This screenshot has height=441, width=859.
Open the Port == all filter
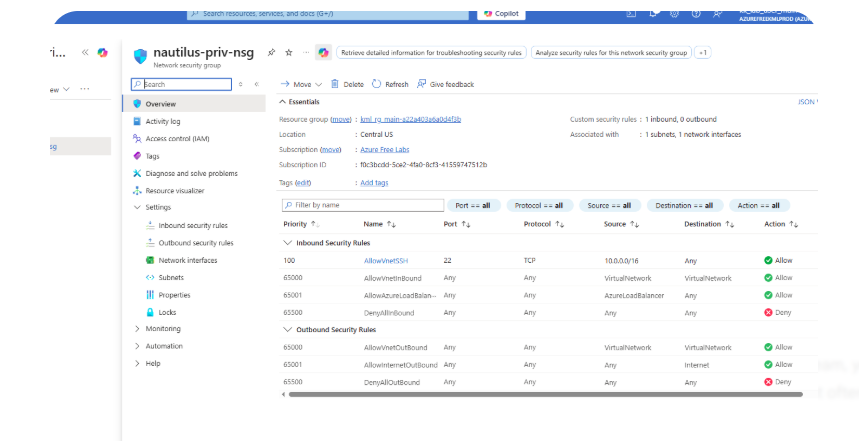pos(473,206)
